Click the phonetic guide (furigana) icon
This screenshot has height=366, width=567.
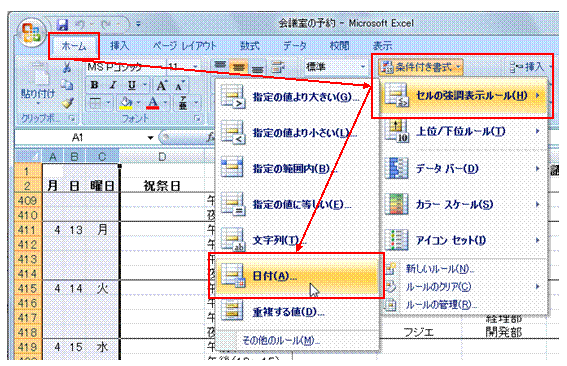(x=183, y=103)
